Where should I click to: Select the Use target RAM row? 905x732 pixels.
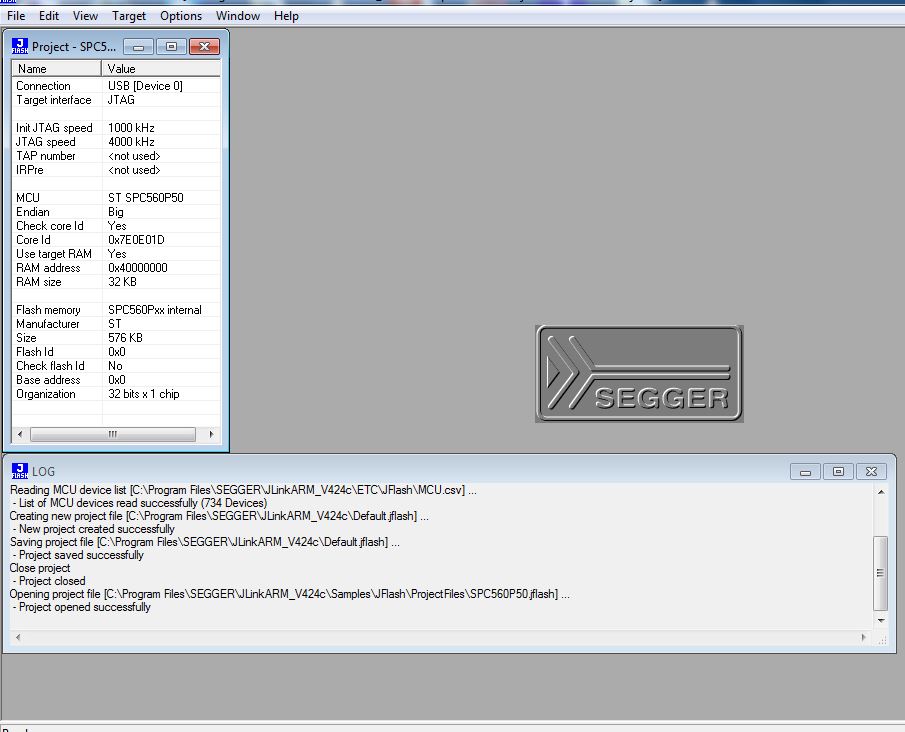point(115,253)
